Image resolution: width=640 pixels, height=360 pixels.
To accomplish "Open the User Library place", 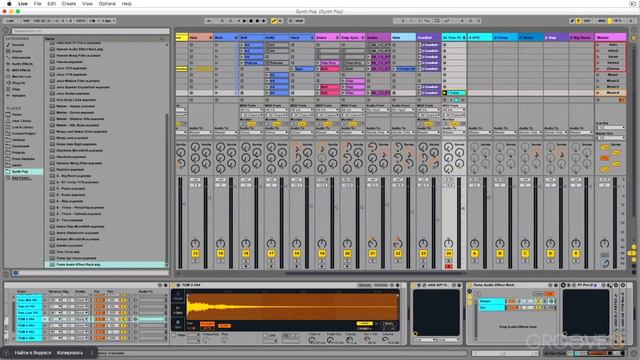I will (21, 121).
